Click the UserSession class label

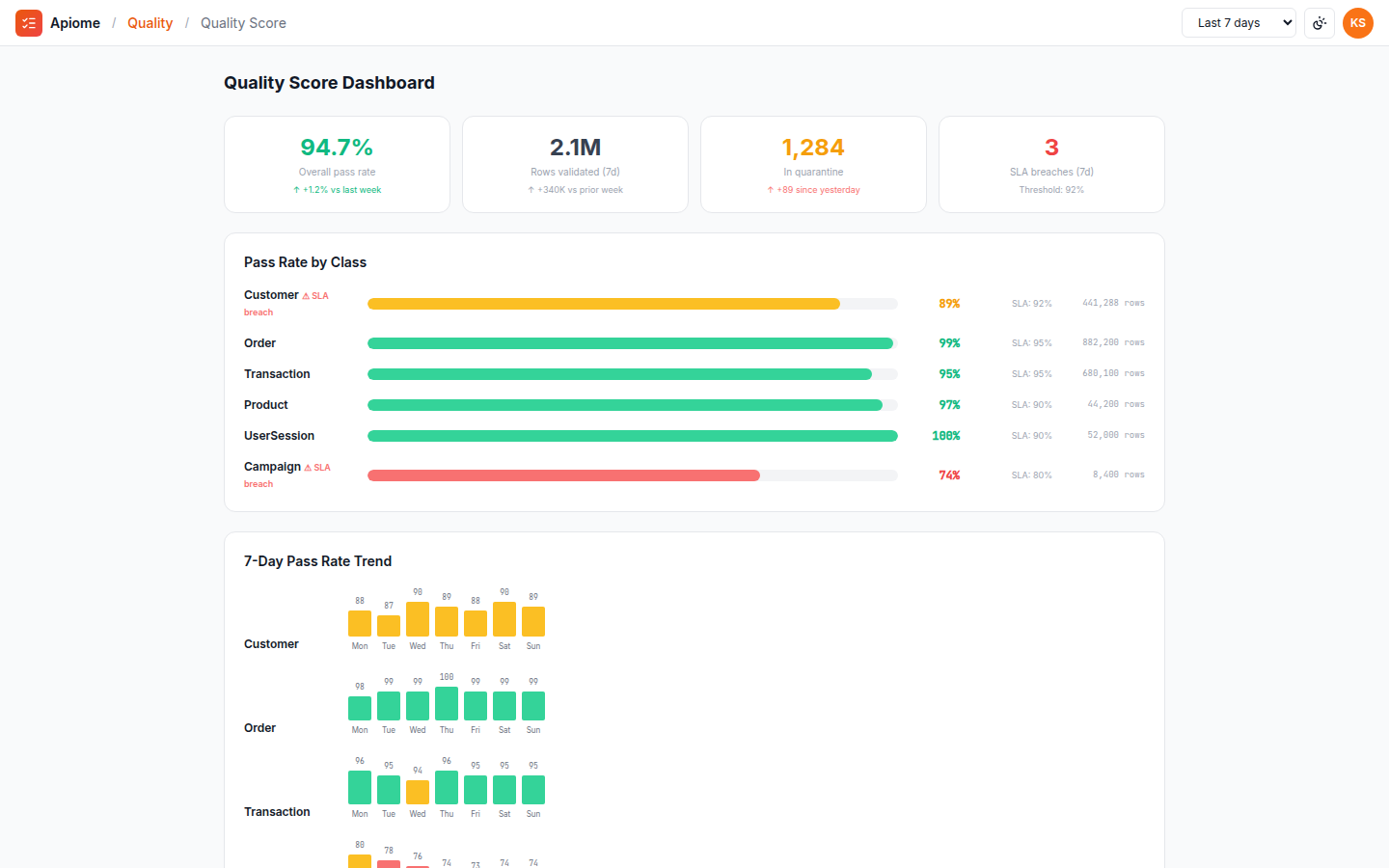279,436
